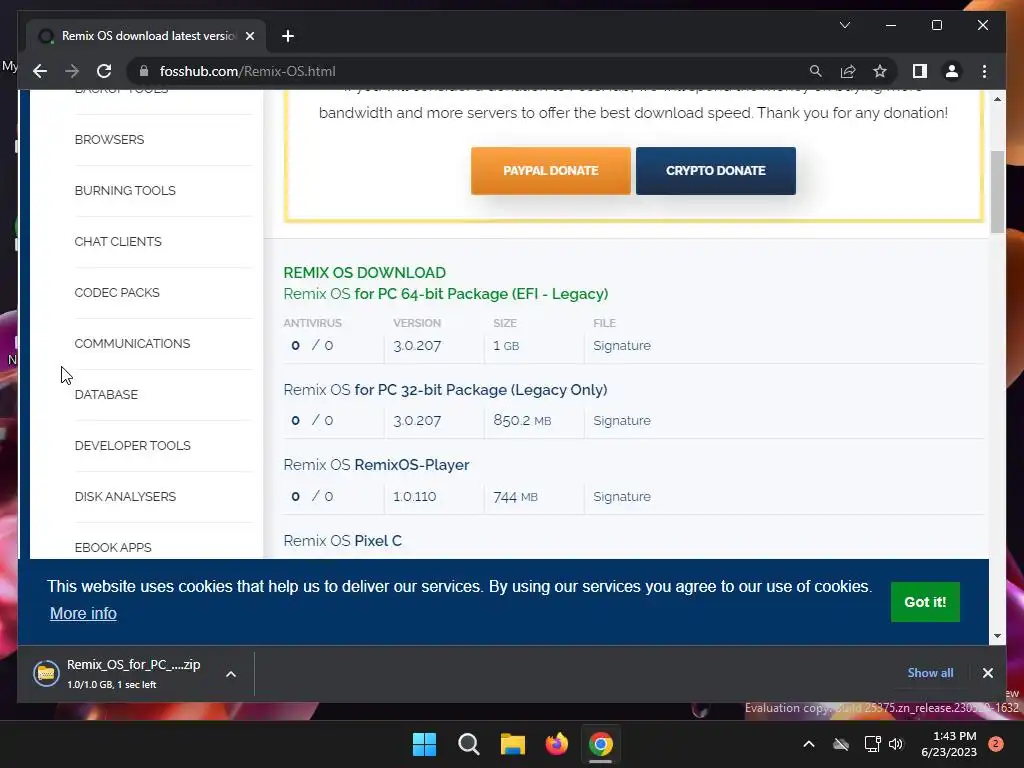Open the CHAT CLIENTS category
Screen dimensions: 1024x768
point(118,242)
